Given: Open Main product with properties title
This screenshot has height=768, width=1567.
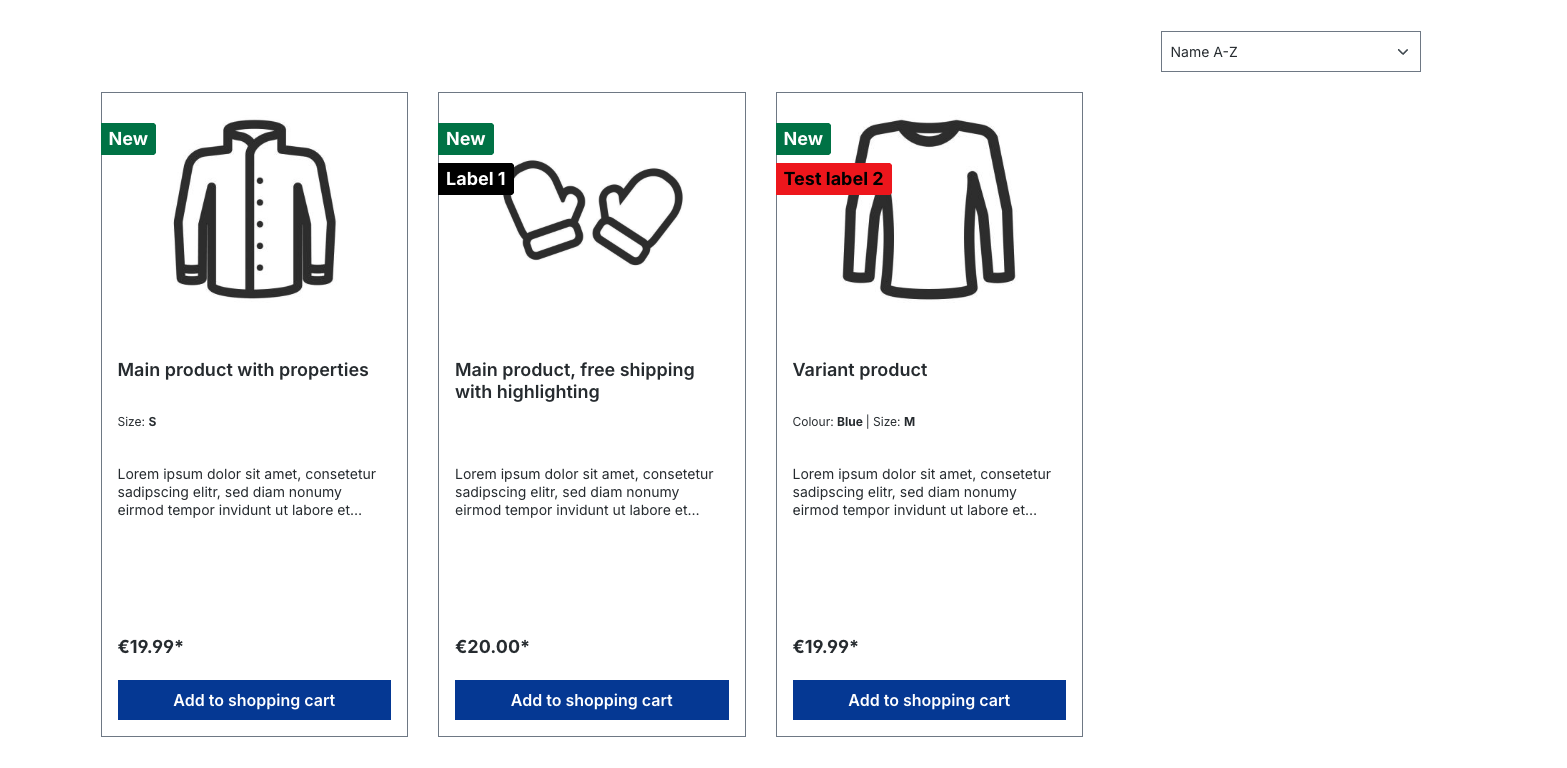Looking at the screenshot, I should (x=243, y=370).
